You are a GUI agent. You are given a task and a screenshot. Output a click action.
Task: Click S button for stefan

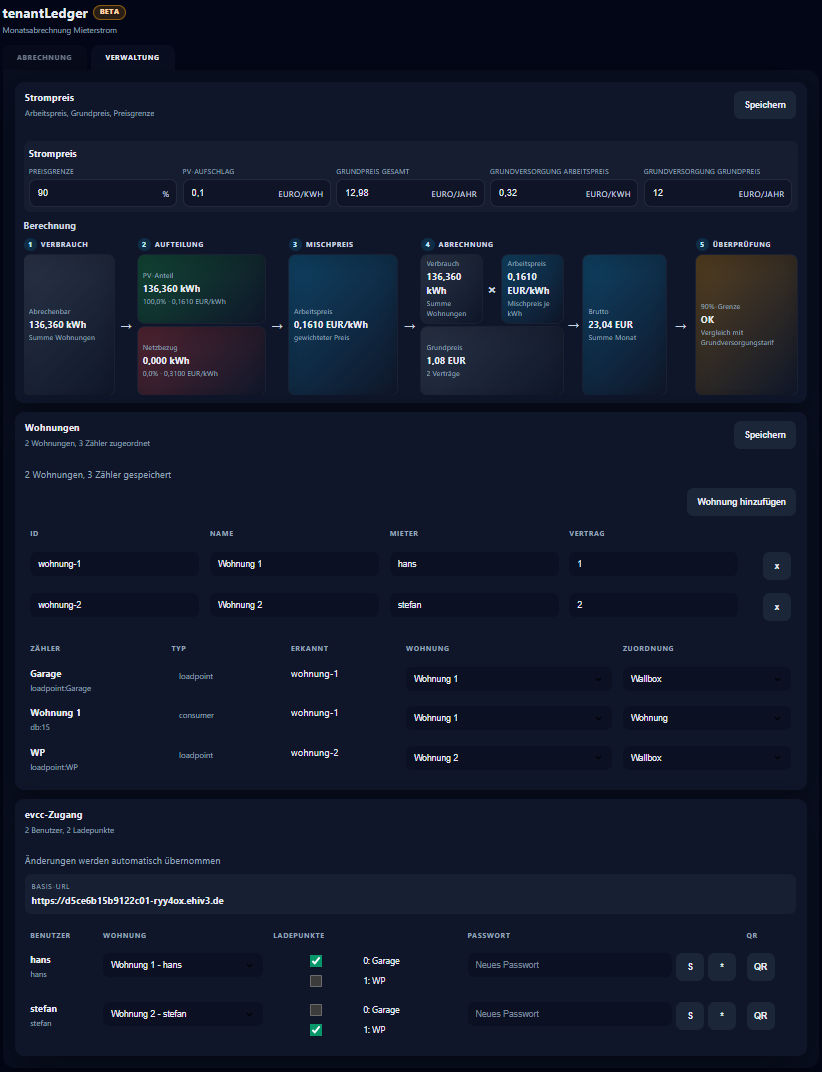point(690,1016)
